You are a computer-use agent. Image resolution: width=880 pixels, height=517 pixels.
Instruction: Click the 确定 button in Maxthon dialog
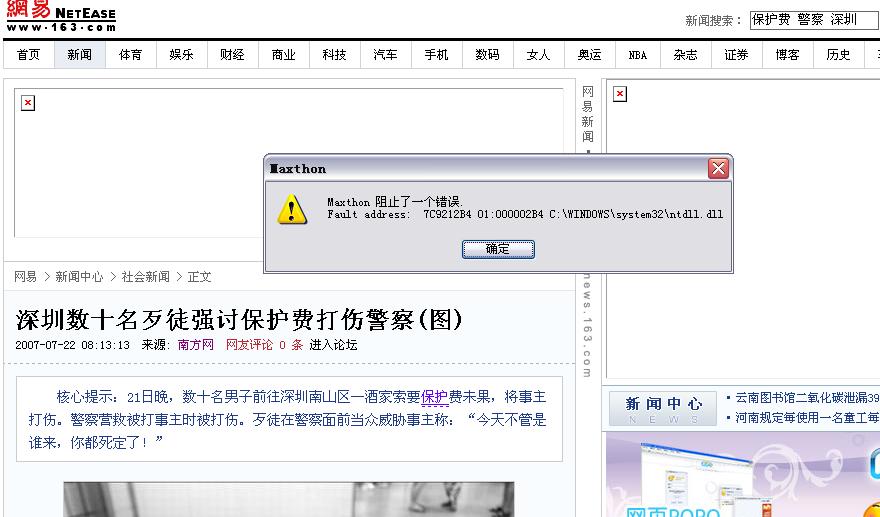pos(498,249)
